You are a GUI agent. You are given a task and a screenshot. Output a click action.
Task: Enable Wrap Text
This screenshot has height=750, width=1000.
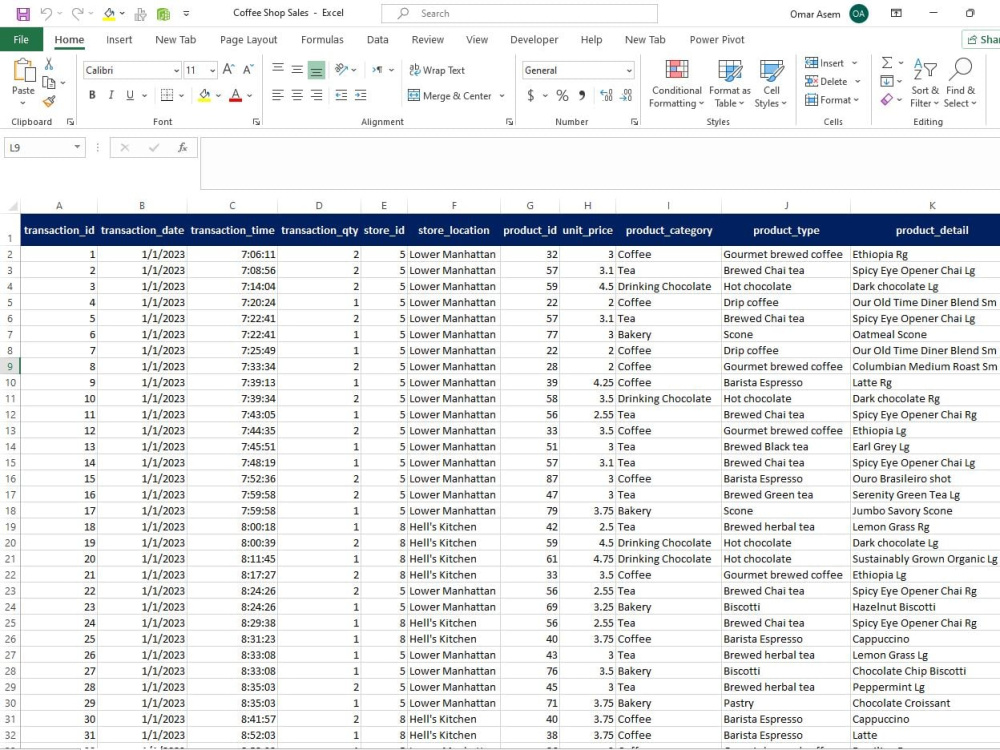click(x=437, y=70)
